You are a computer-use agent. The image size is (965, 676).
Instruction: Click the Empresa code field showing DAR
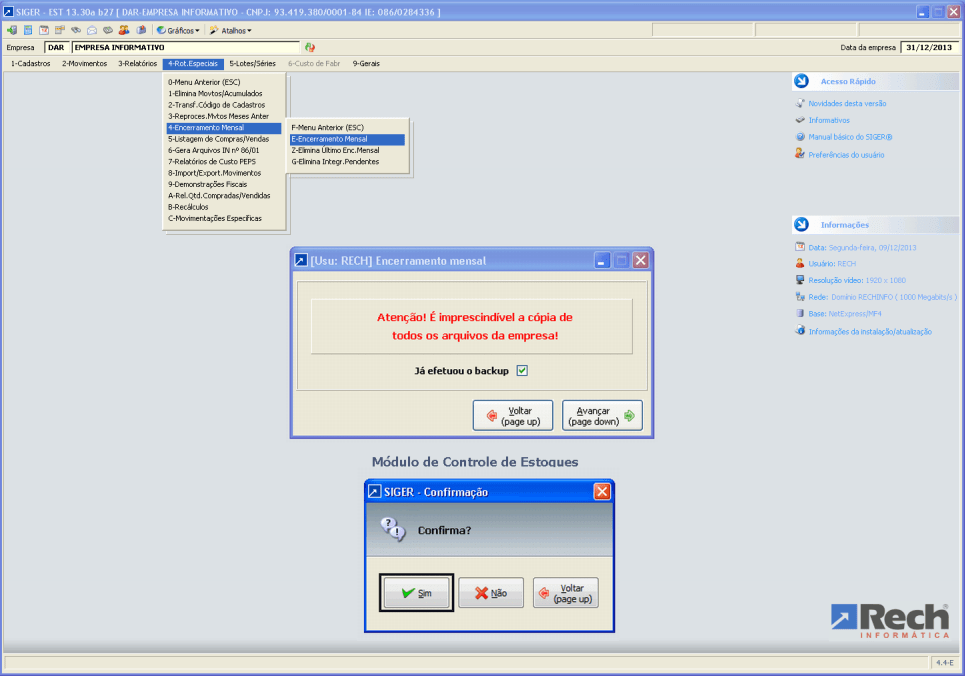pos(57,47)
